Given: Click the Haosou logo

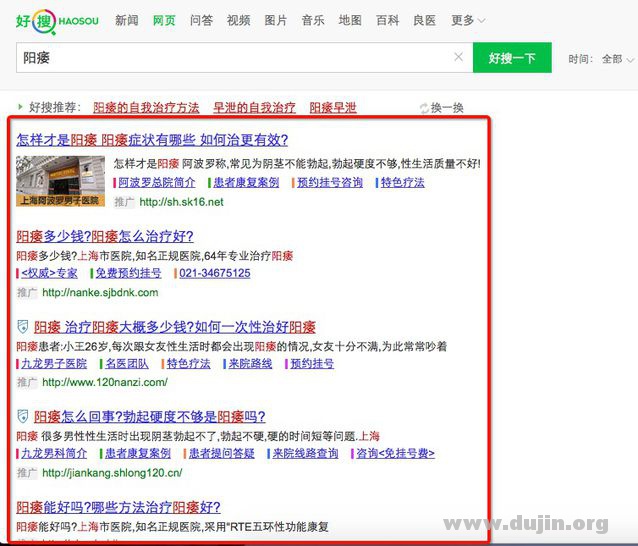Looking at the screenshot, I should [x=57, y=21].
